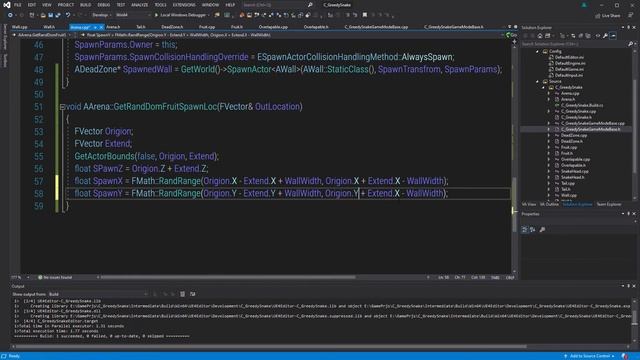
Task: Click the Solution Explorer Properties wrench icon
Action: [605, 36]
